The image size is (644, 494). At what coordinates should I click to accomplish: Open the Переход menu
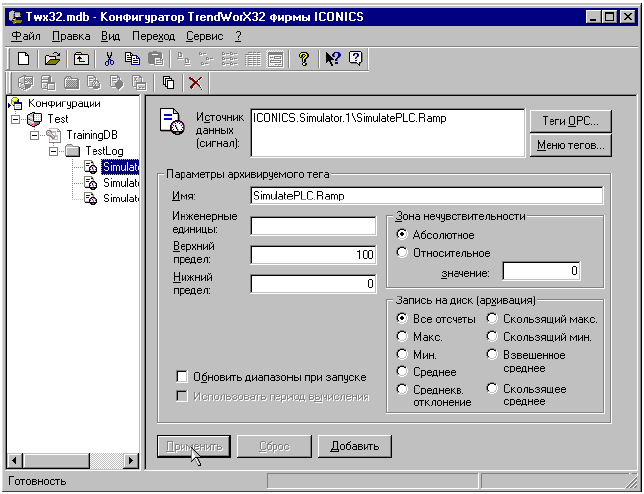153,36
